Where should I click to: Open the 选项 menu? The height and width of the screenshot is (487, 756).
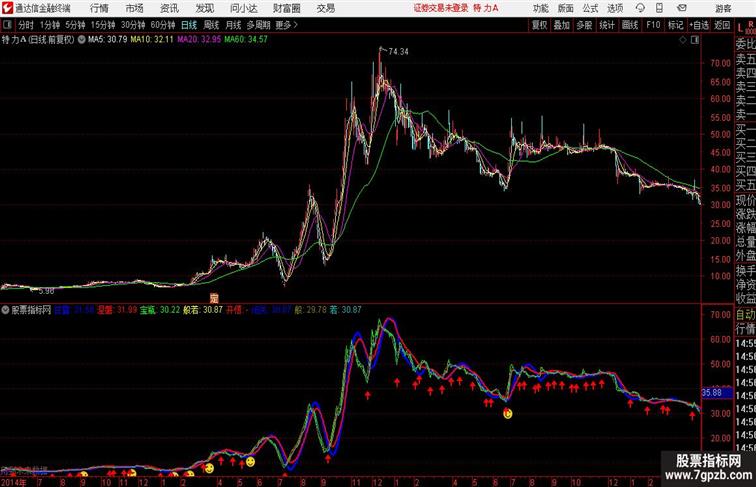point(615,9)
